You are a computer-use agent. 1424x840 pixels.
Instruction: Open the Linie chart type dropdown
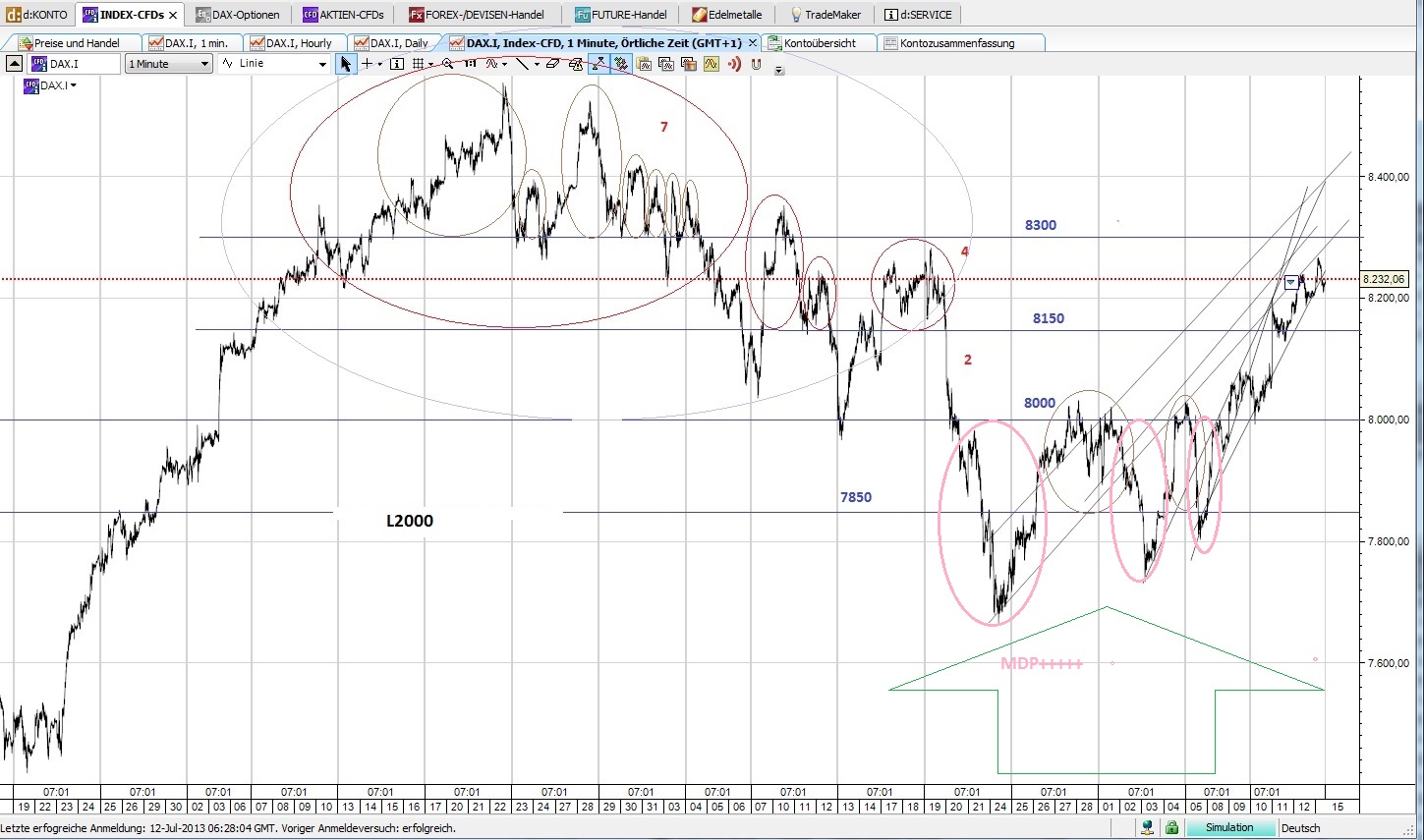[275, 63]
